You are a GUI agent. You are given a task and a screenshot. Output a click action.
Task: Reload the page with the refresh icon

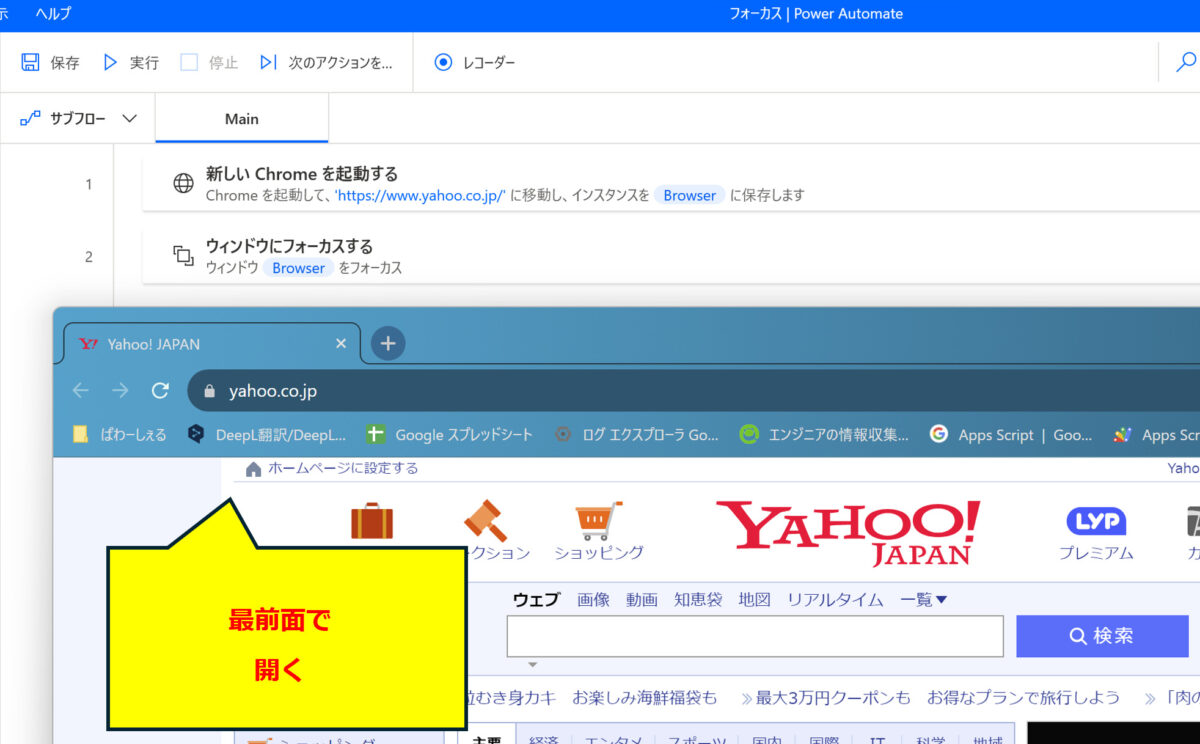pos(160,390)
